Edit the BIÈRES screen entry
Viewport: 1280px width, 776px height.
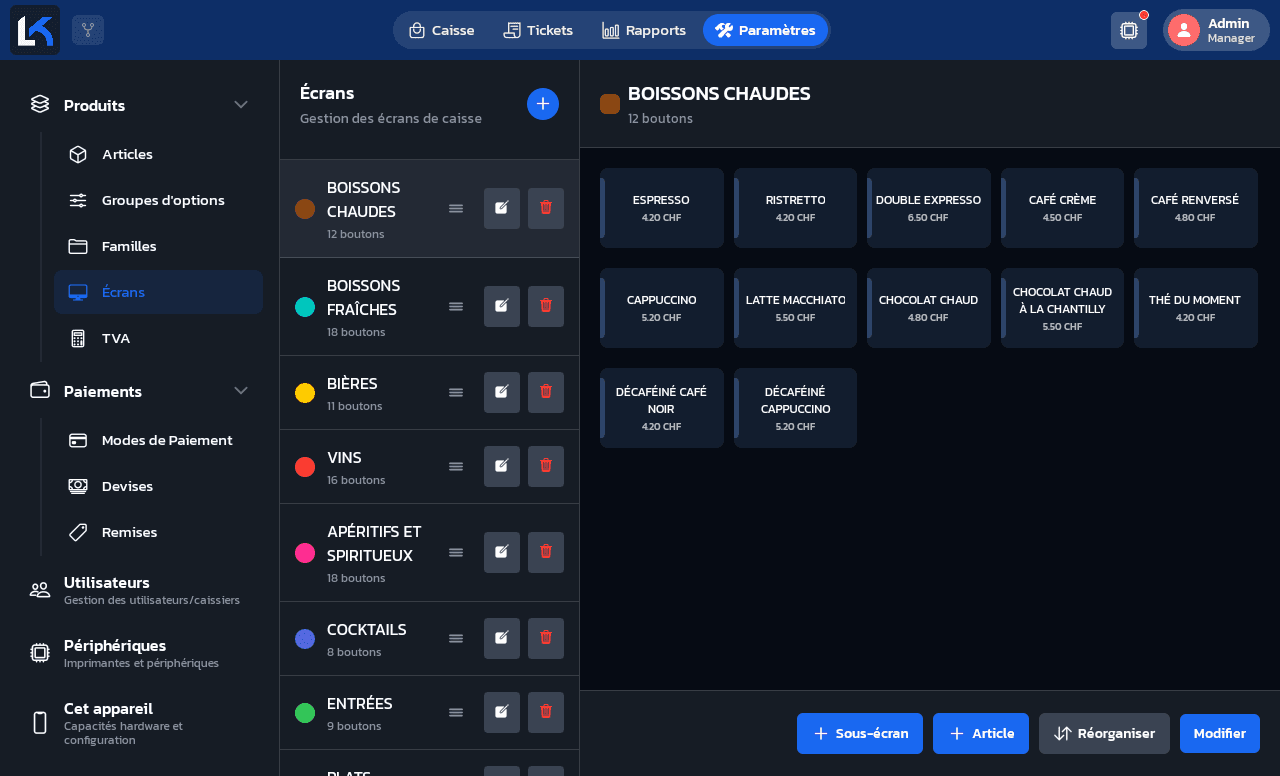point(502,392)
